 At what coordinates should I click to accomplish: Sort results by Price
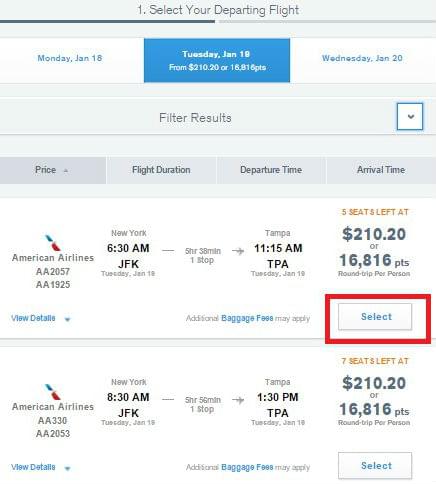[53, 170]
